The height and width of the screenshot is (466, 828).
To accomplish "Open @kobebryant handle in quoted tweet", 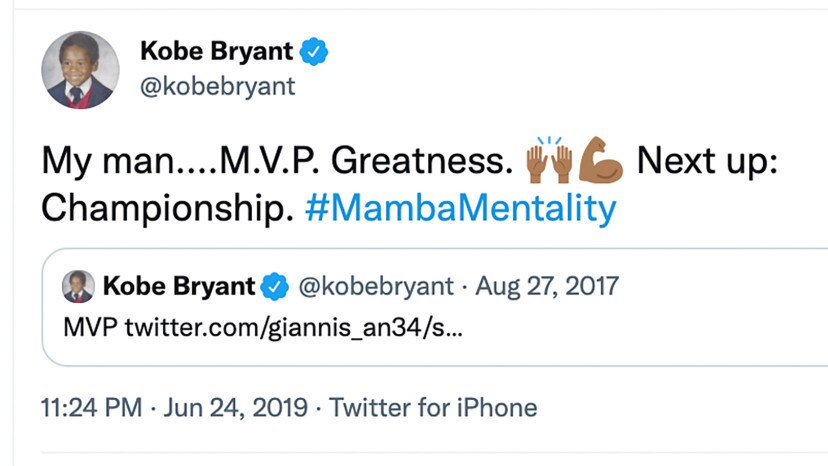I will [x=376, y=286].
